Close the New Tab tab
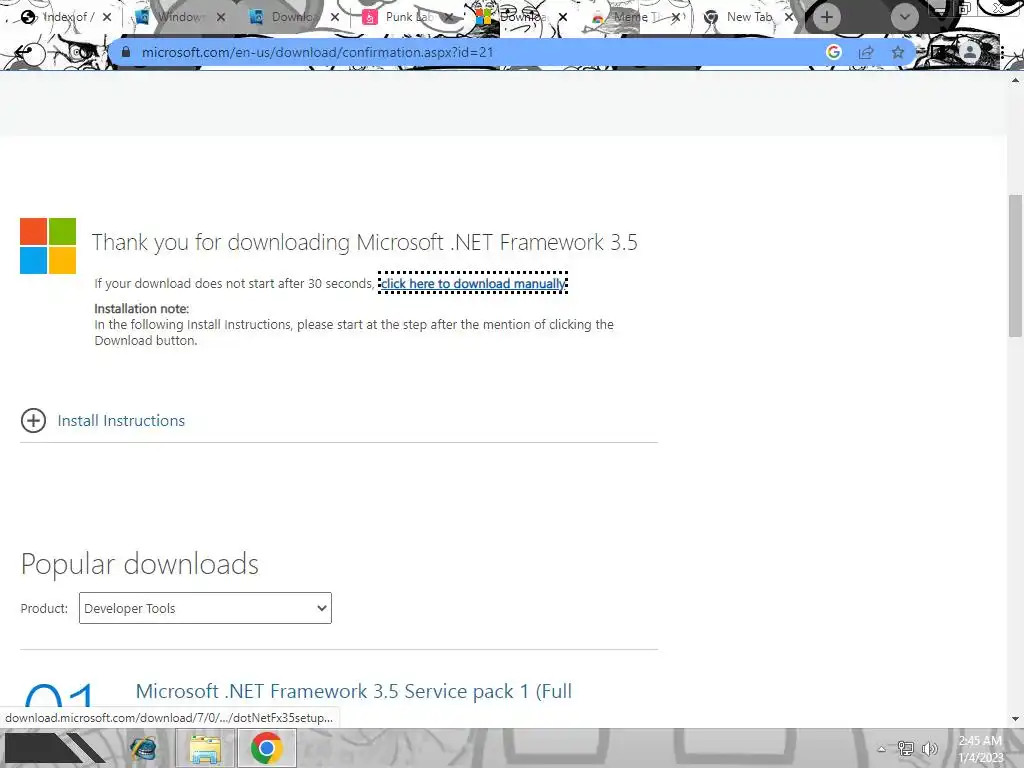This screenshot has width=1024, height=768. pyautogui.click(x=789, y=17)
